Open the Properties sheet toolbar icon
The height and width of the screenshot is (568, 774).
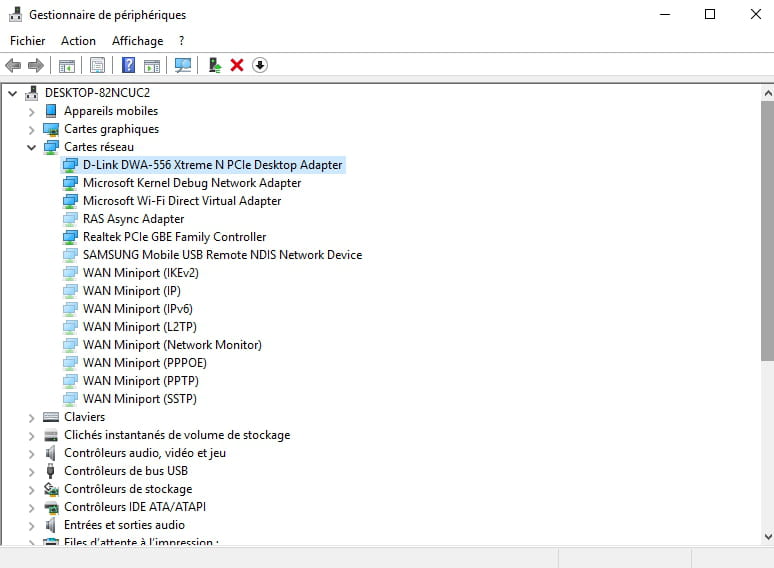tap(97, 65)
